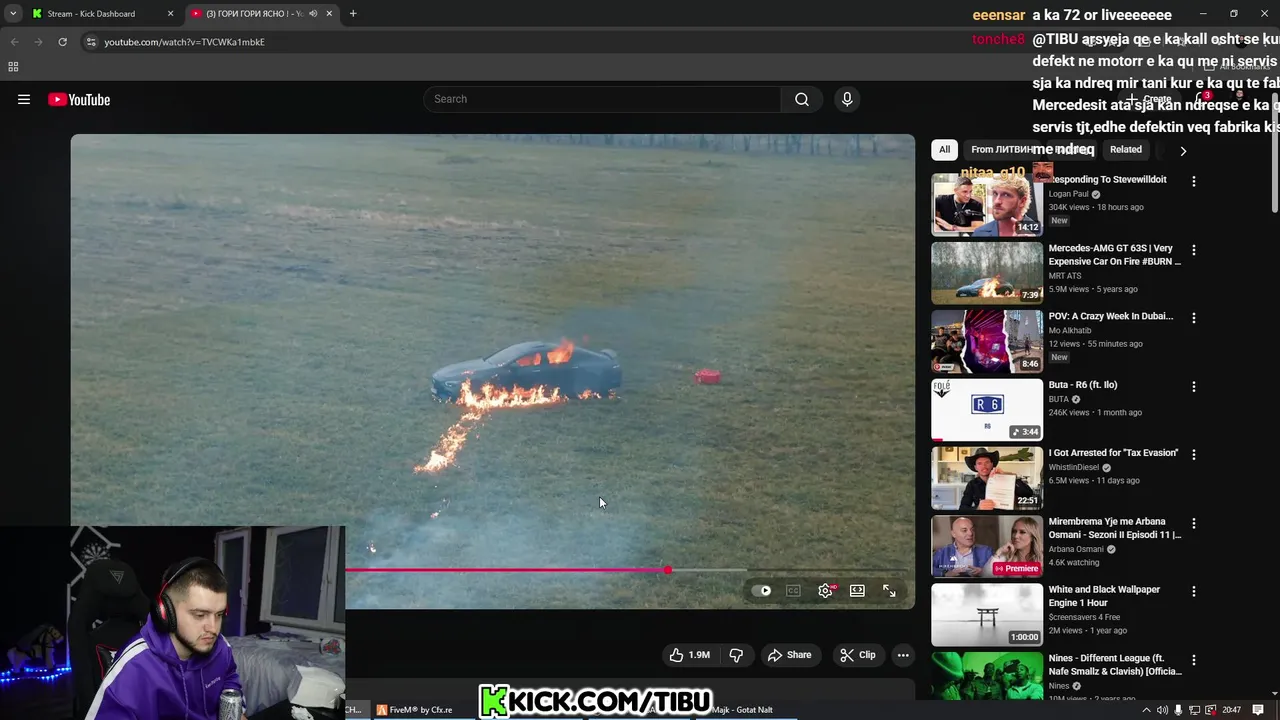1280x720 pixels.
Task: Open 'Mirembrema Yje me Arbana Osmani' premiere
Action: pyautogui.click(x=987, y=546)
